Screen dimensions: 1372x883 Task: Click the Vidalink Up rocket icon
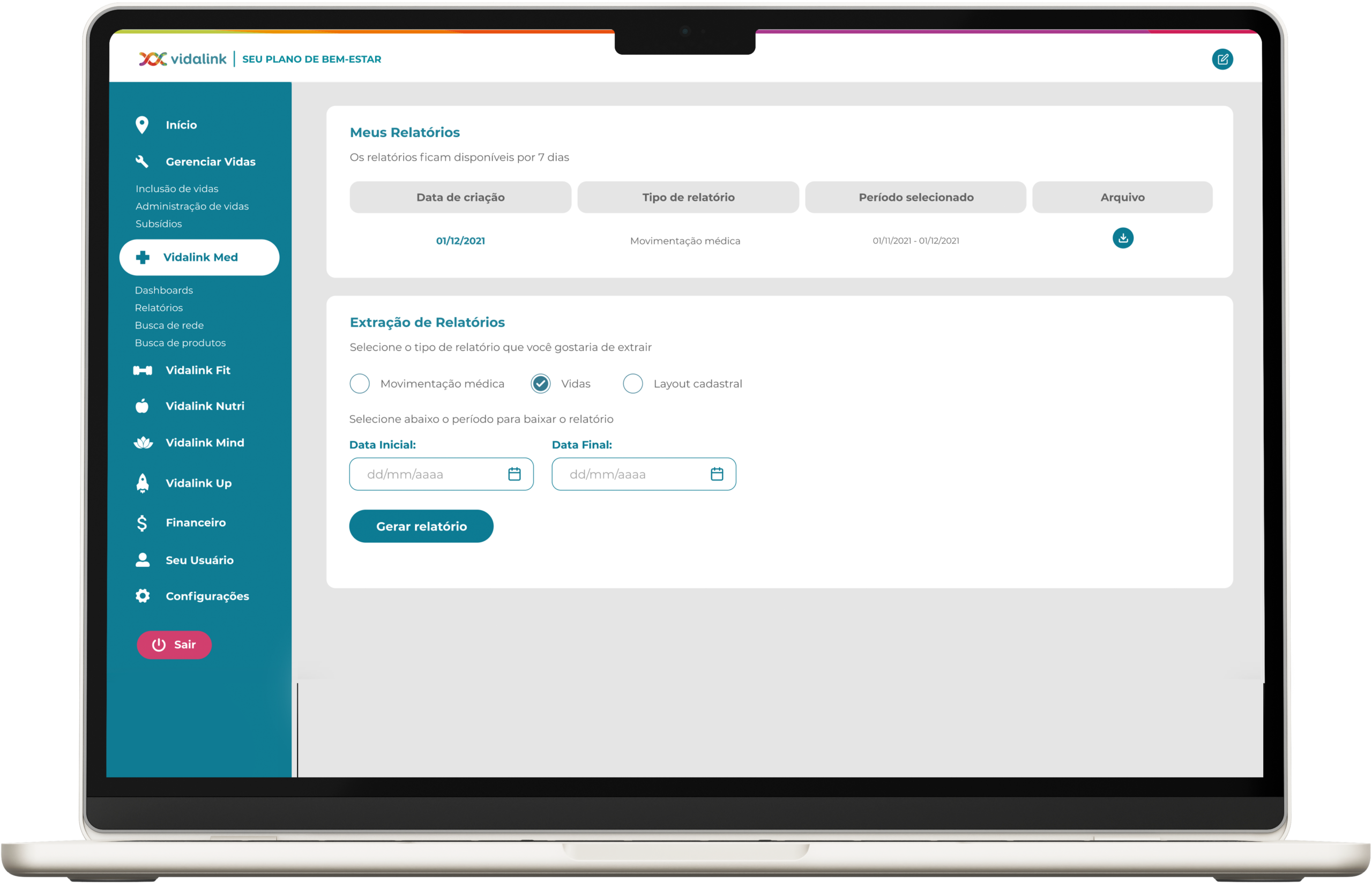[x=143, y=483]
